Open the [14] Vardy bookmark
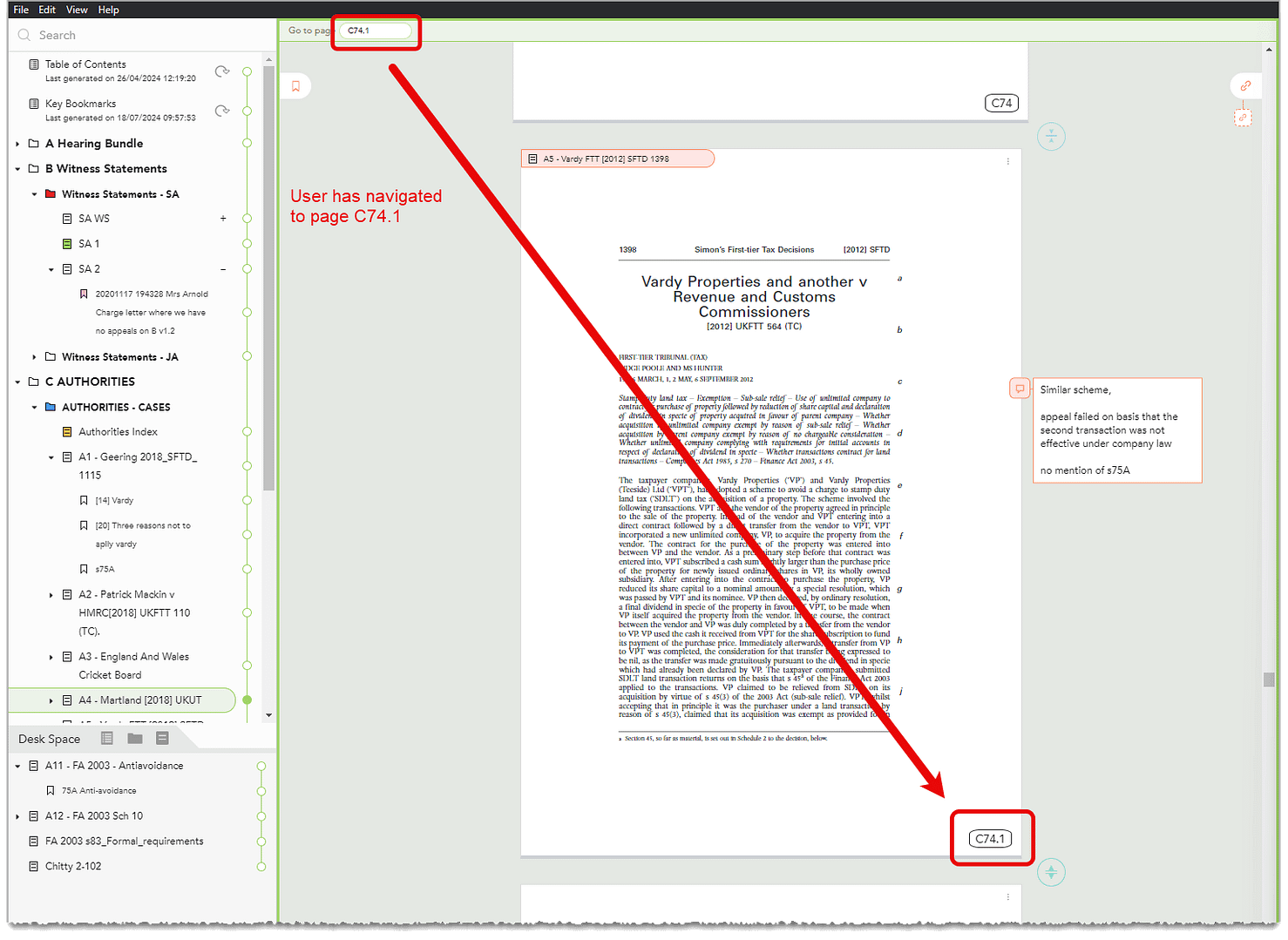Screen dimensions: 1288x940 click(x=114, y=501)
